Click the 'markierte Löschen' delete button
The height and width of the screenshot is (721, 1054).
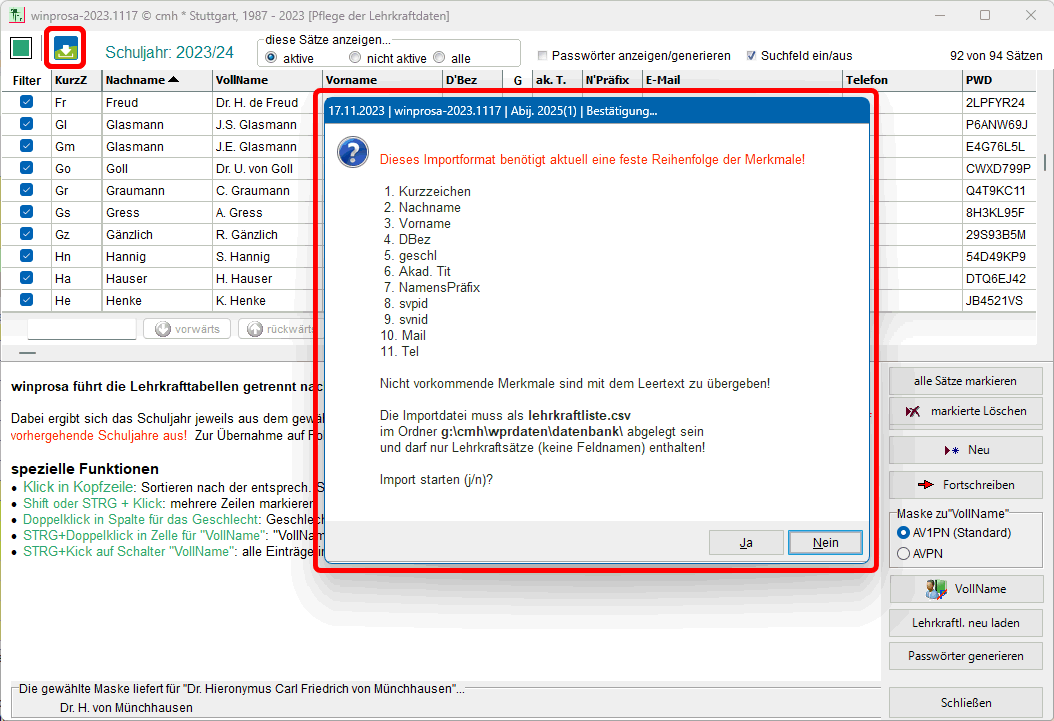(x=965, y=411)
